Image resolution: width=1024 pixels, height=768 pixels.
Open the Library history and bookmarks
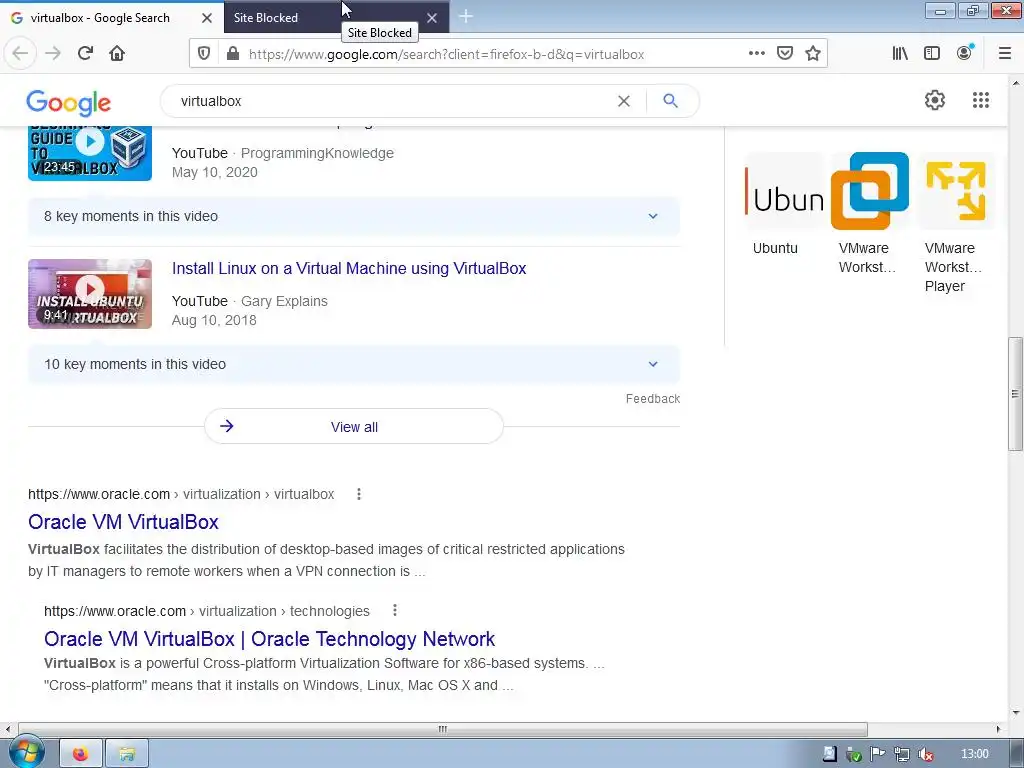tap(900, 53)
